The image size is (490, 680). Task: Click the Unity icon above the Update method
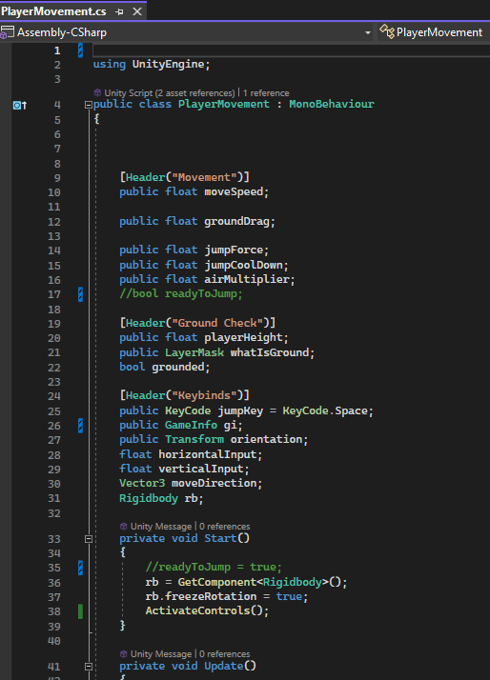pos(124,654)
